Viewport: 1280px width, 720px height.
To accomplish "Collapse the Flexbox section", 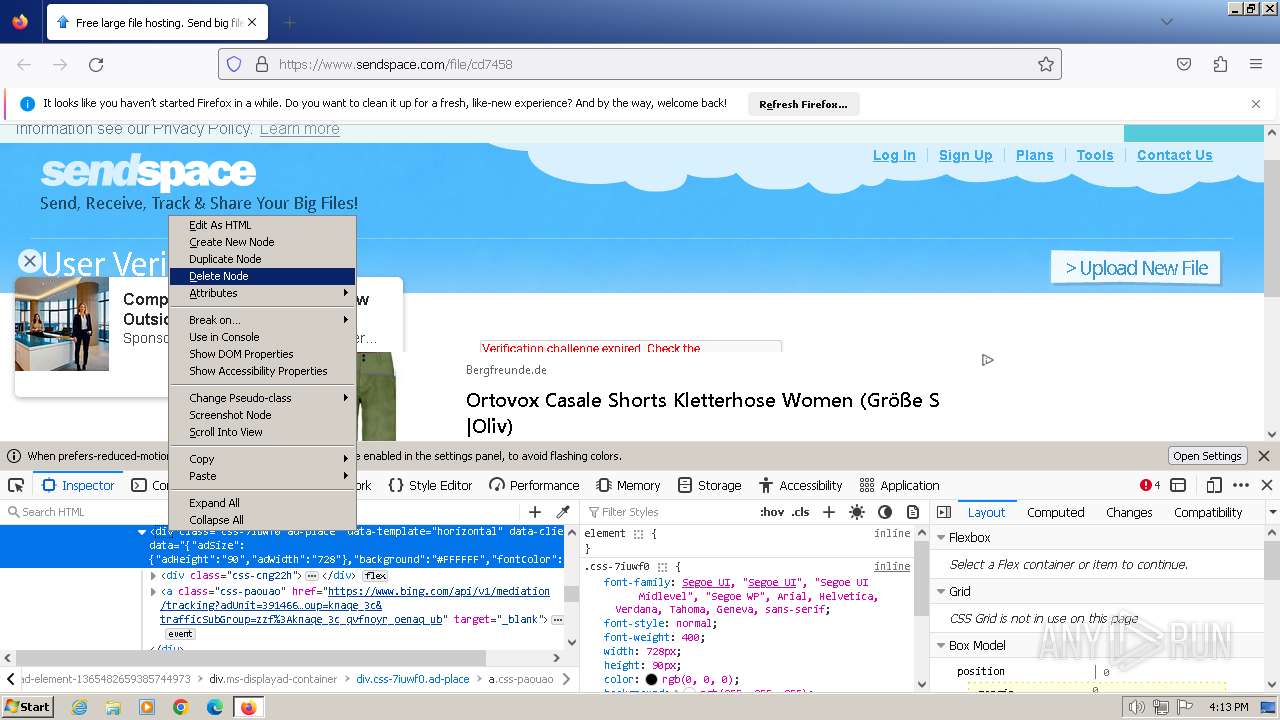I will pos(940,537).
